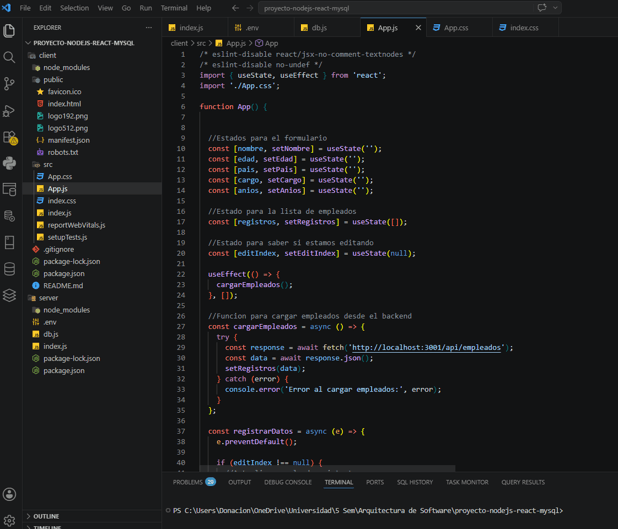Switch to the .env editor tab

pyautogui.click(x=261, y=28)
